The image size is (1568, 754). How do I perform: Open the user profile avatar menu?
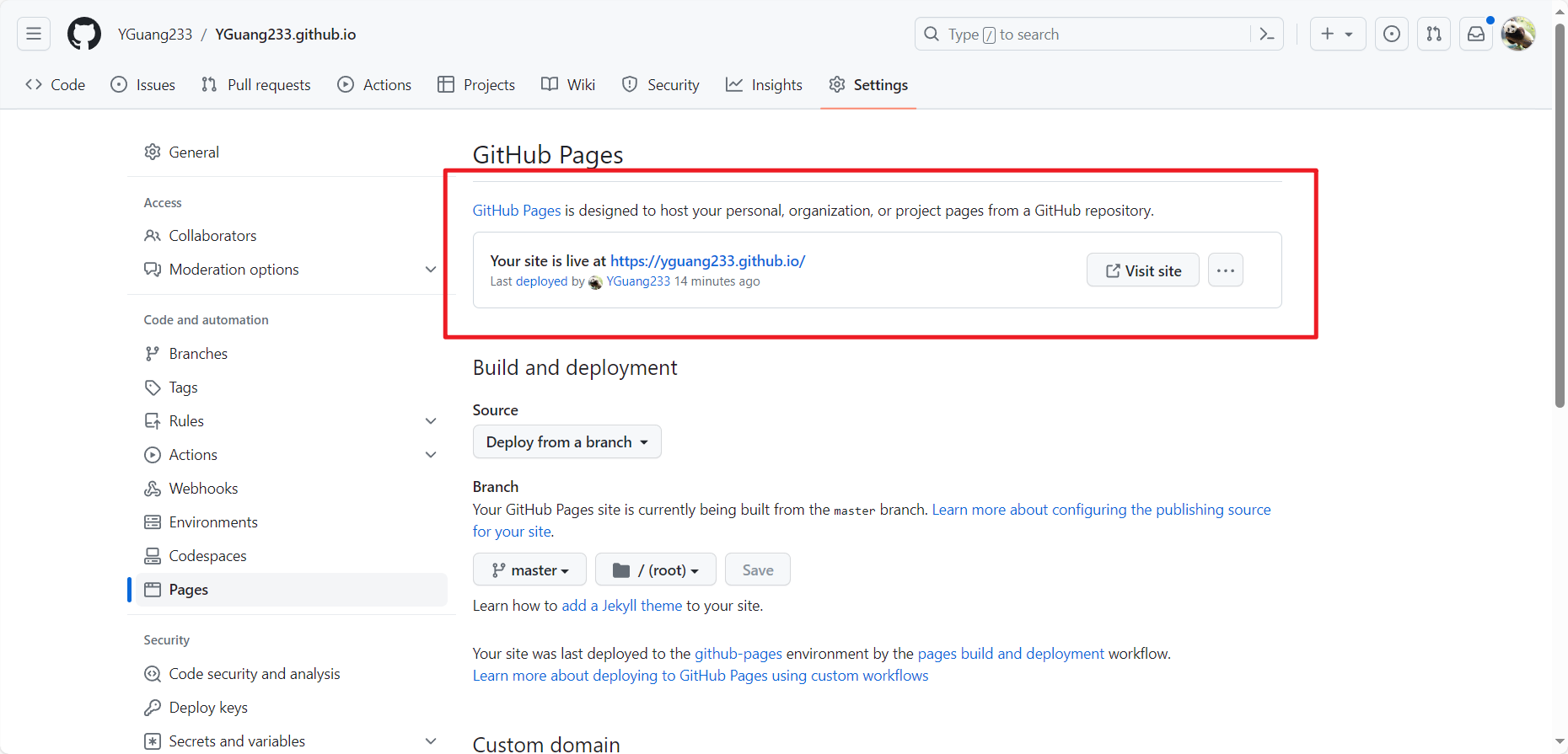(1518, 35)
